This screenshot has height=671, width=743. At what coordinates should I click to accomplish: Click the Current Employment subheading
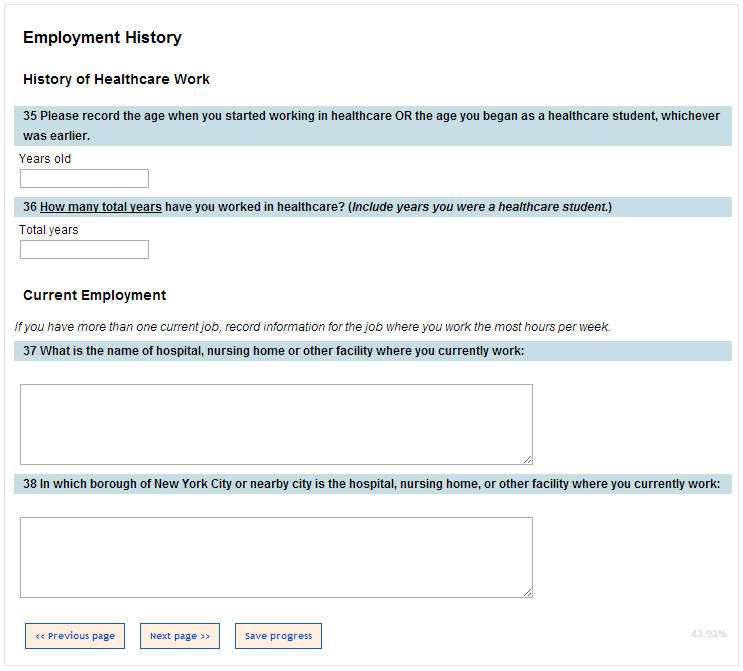pyautogui.click(x=94, y=295)
